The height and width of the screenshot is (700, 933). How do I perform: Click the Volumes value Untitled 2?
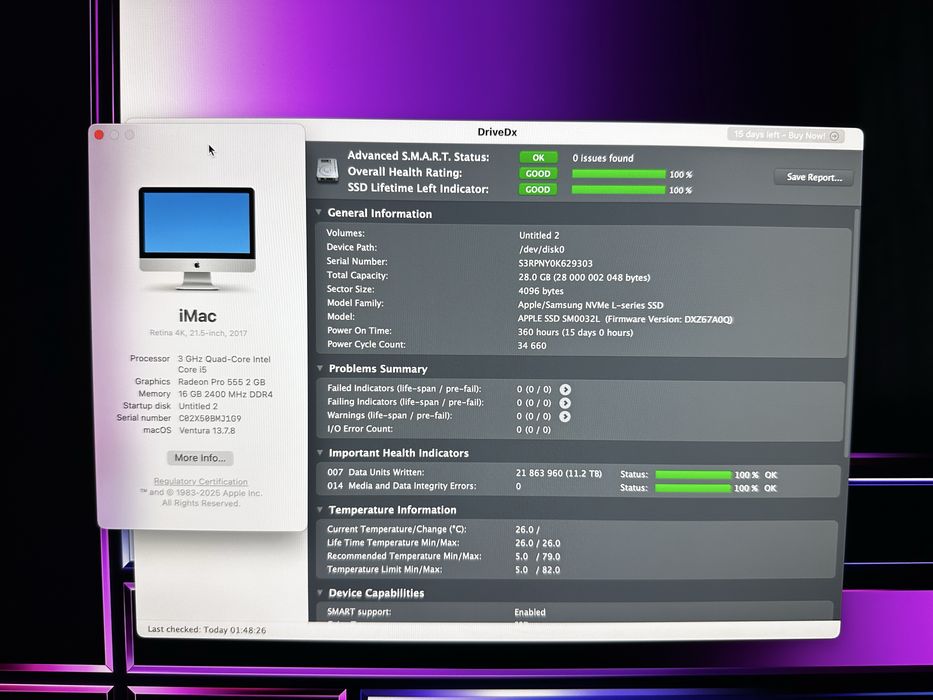pyautogui.click(x=538, y=236)
